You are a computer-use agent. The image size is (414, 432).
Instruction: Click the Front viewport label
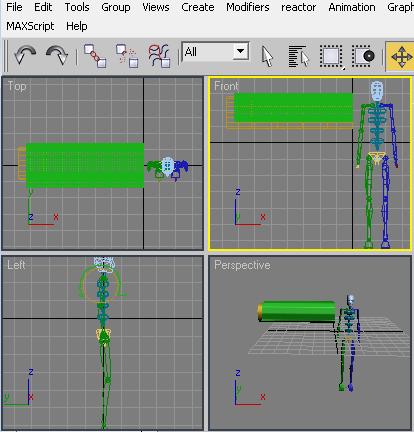point(226,86)
